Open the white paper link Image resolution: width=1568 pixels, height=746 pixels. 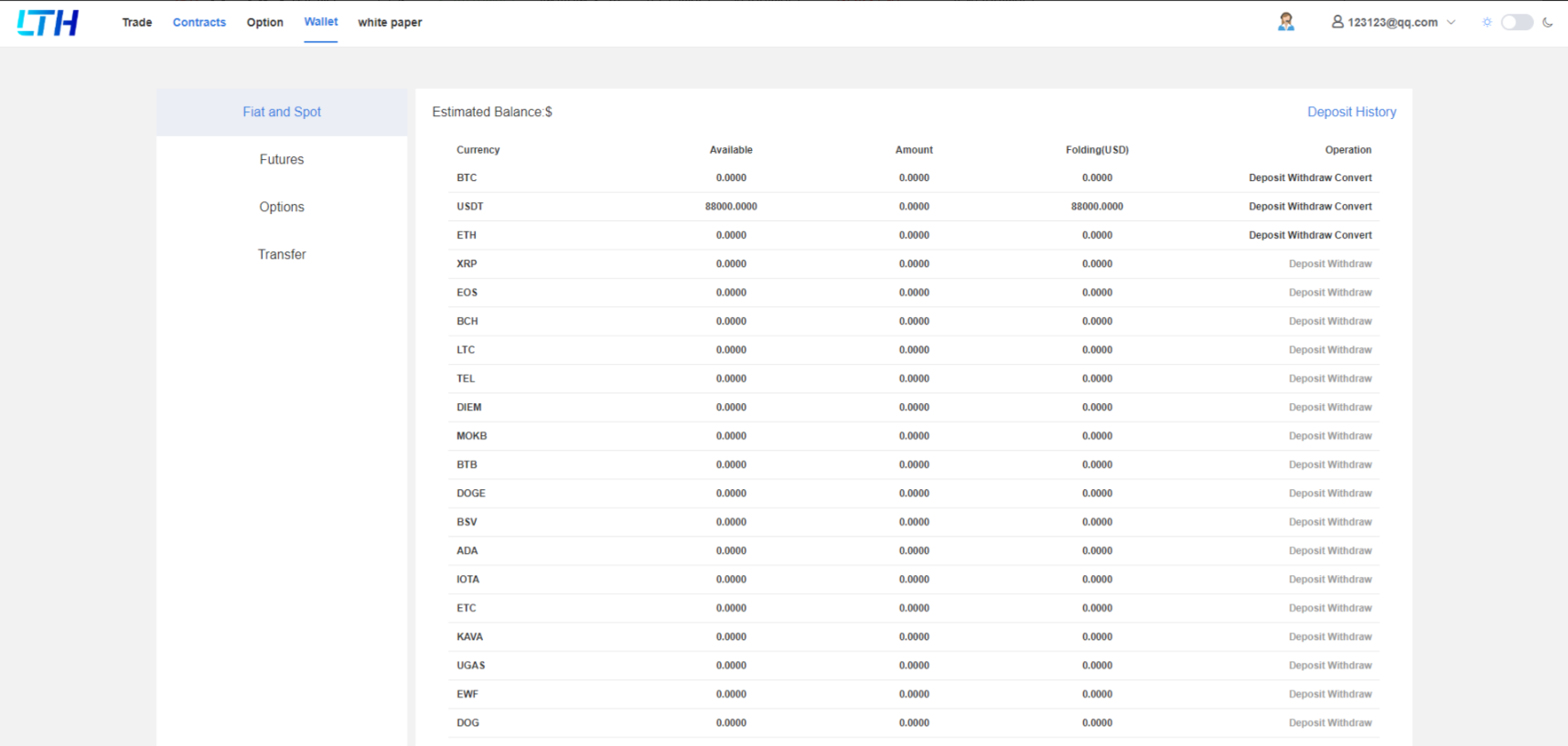390,22
